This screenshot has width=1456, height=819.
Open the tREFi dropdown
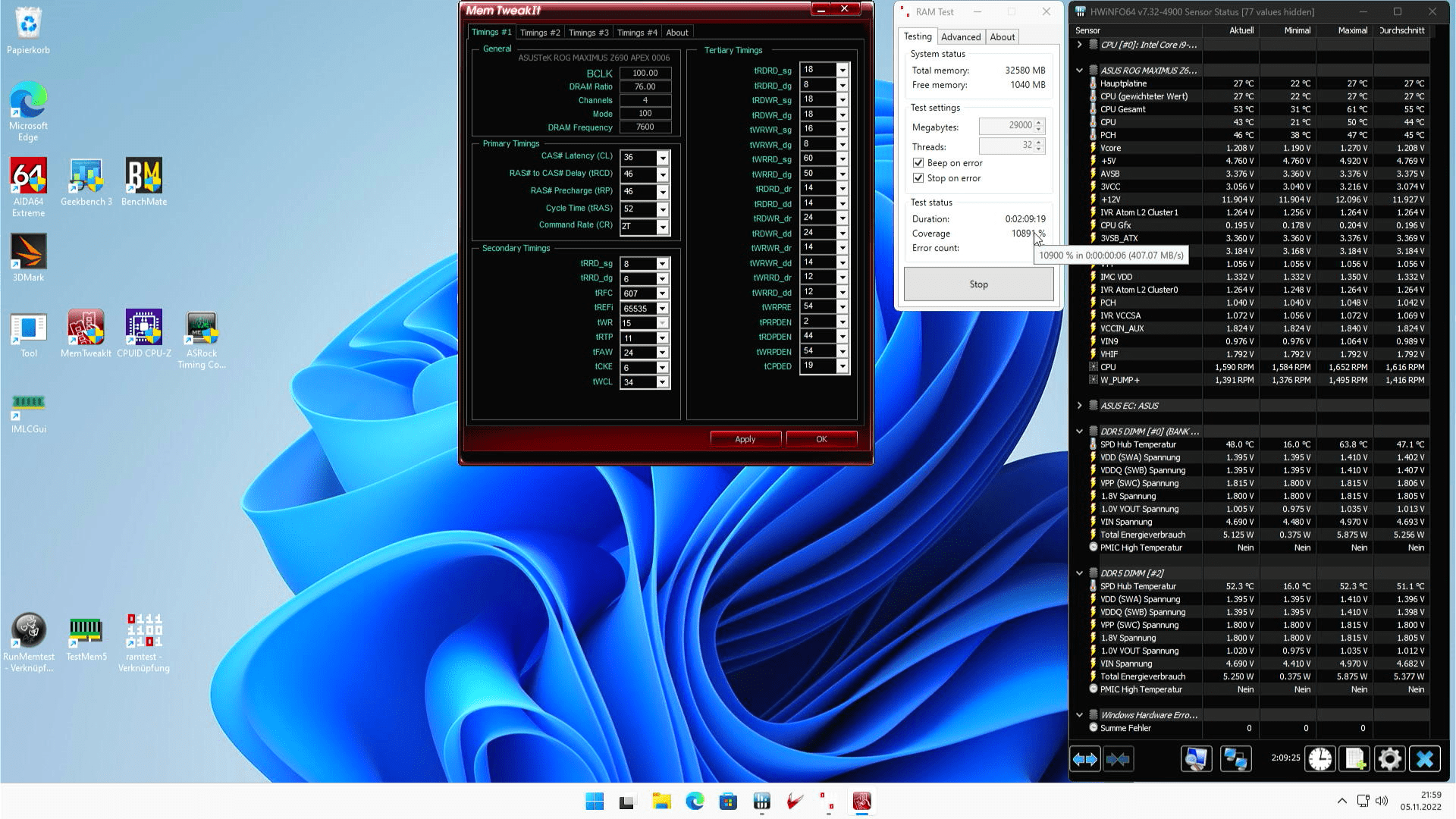(663, 309)
